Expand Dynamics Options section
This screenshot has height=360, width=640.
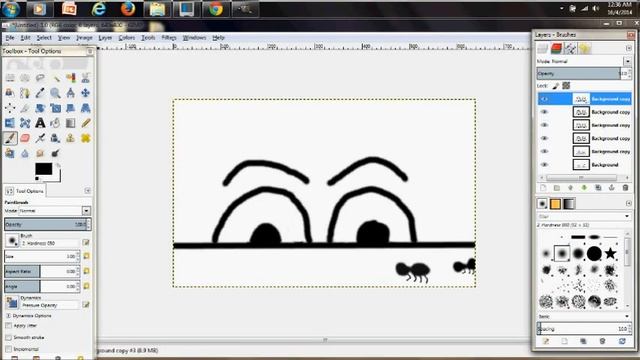tap(9, 316)
